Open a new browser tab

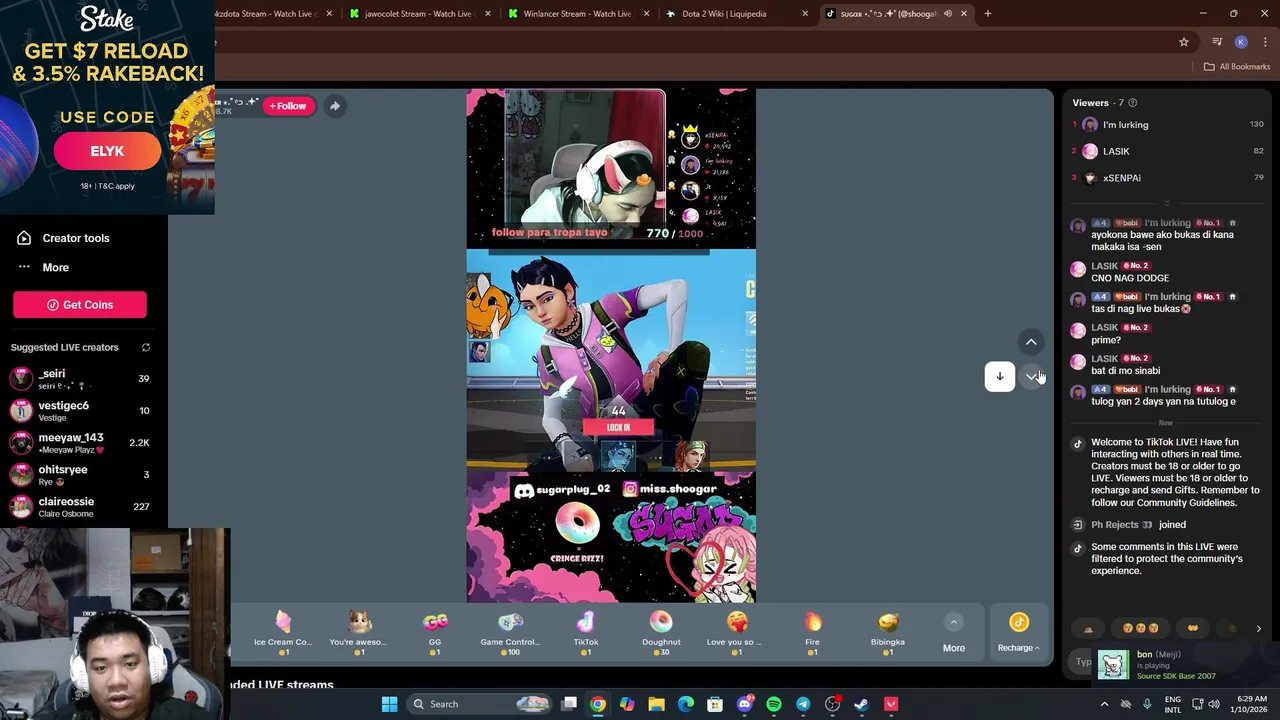tap(988, 14)
